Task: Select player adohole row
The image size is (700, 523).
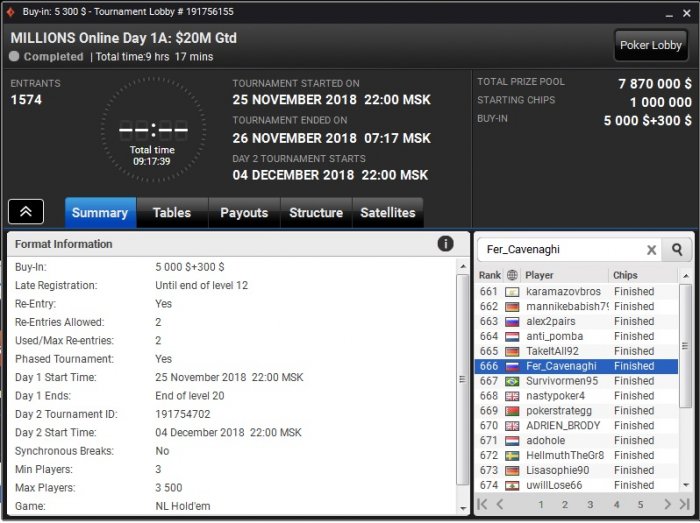Action: pyautogui.click(x=577, y=440)
